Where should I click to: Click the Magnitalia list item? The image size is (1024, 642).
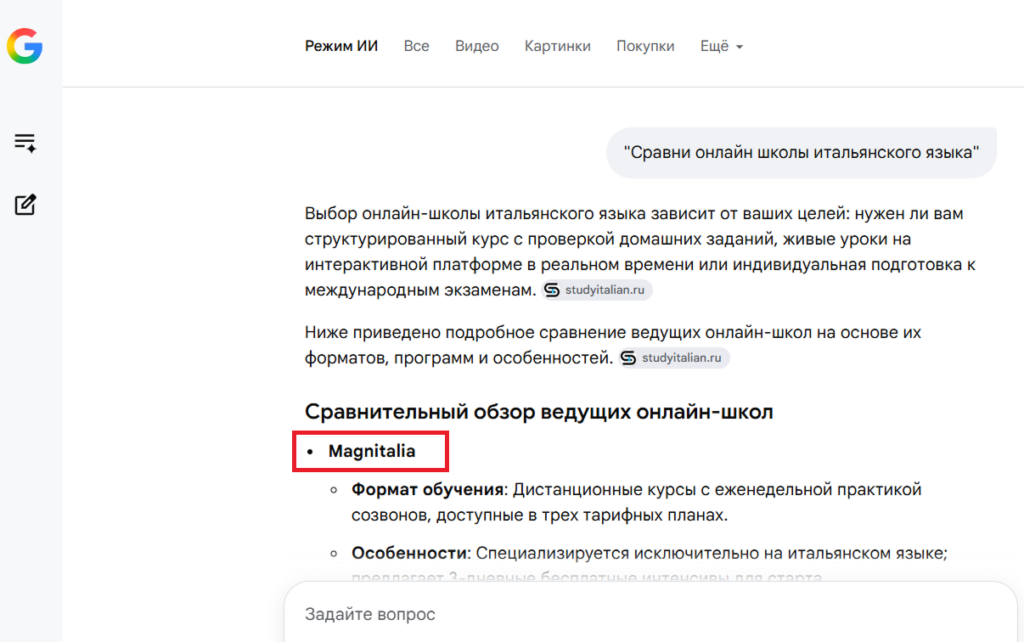(371, 451)
